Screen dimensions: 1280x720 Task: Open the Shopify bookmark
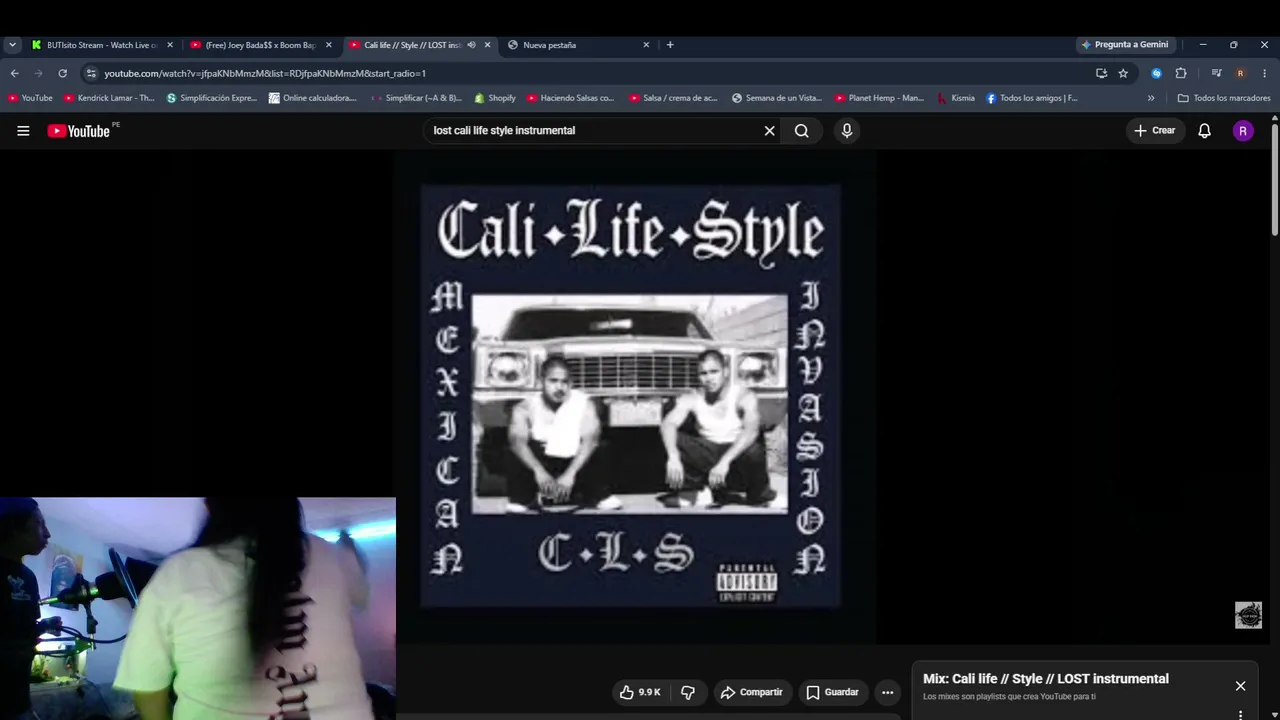[495, 98]
